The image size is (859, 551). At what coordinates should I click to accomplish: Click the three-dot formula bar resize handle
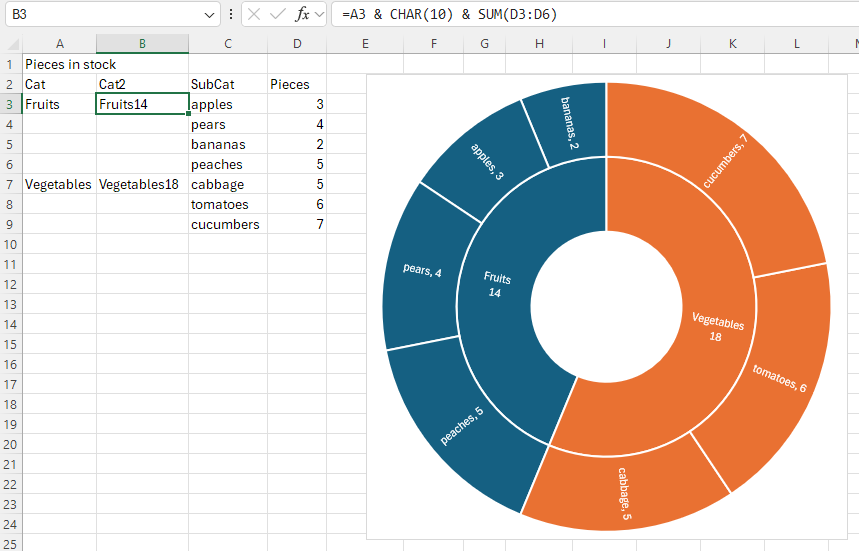point(231,14)
